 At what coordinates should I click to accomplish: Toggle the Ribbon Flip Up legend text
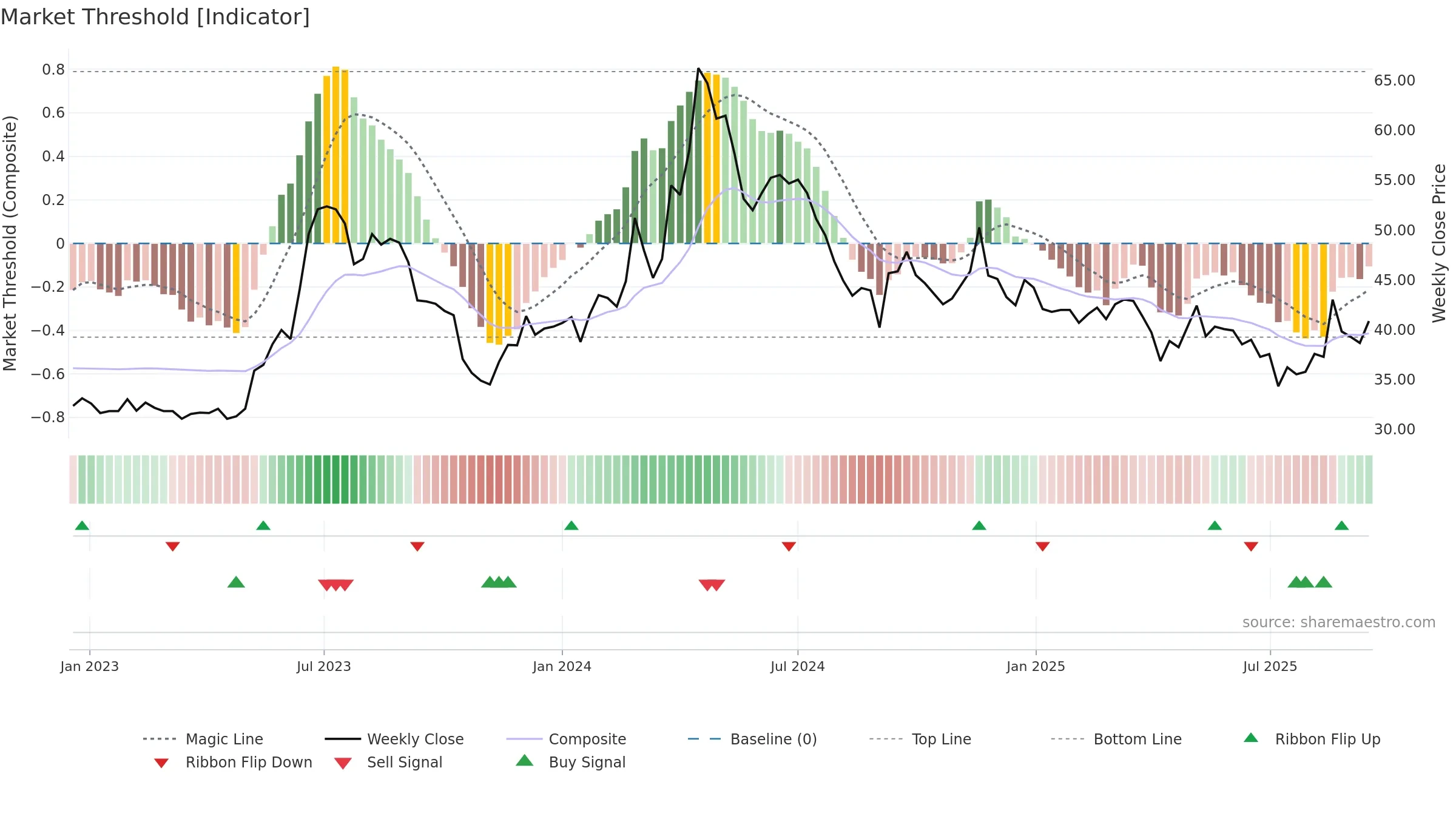pos(1328,740)
